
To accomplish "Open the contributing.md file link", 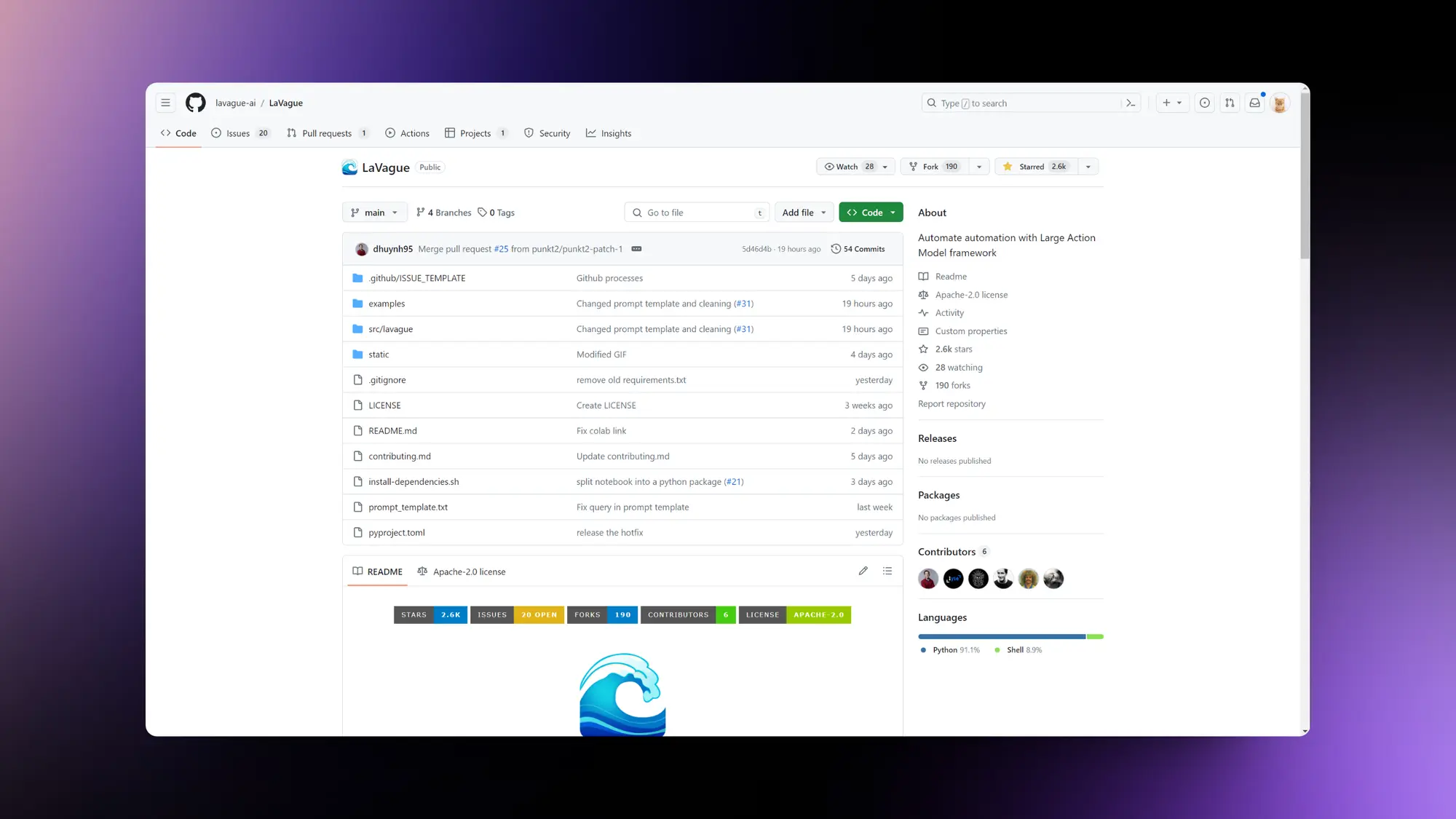I will [x=400, y=455].
